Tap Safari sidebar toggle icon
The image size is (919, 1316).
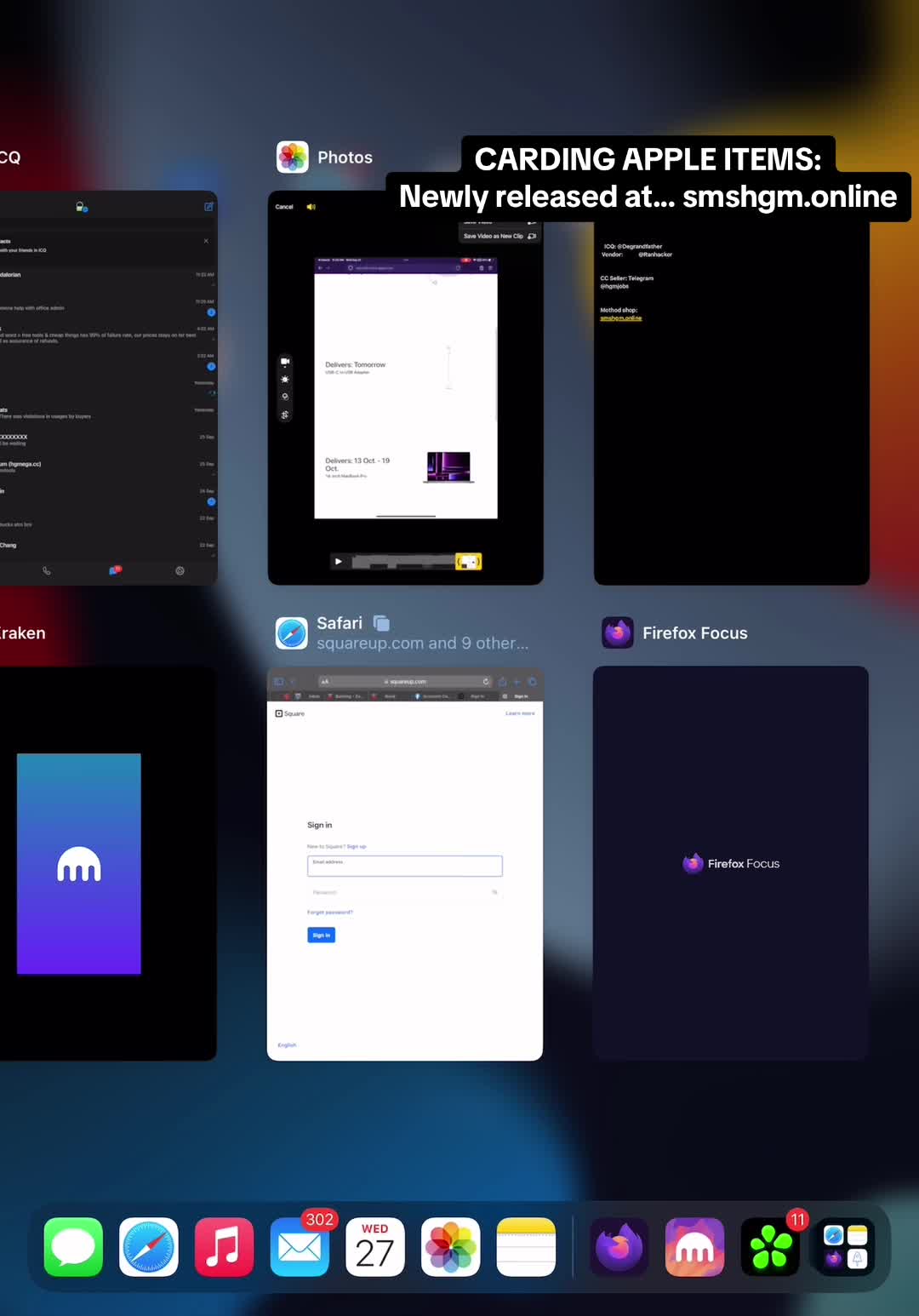pyautogui.click(x=278, y=682)
